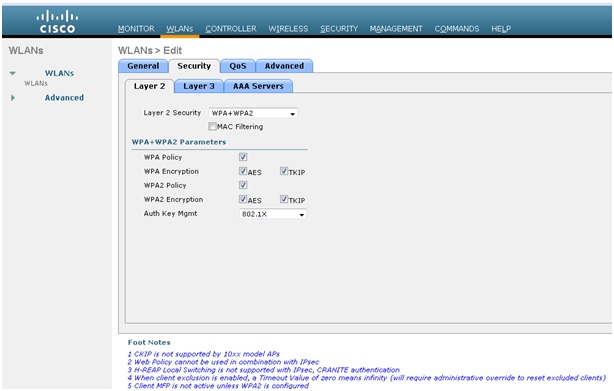Toggle WPA2 Encryption AES checkbox

(243, 199)
